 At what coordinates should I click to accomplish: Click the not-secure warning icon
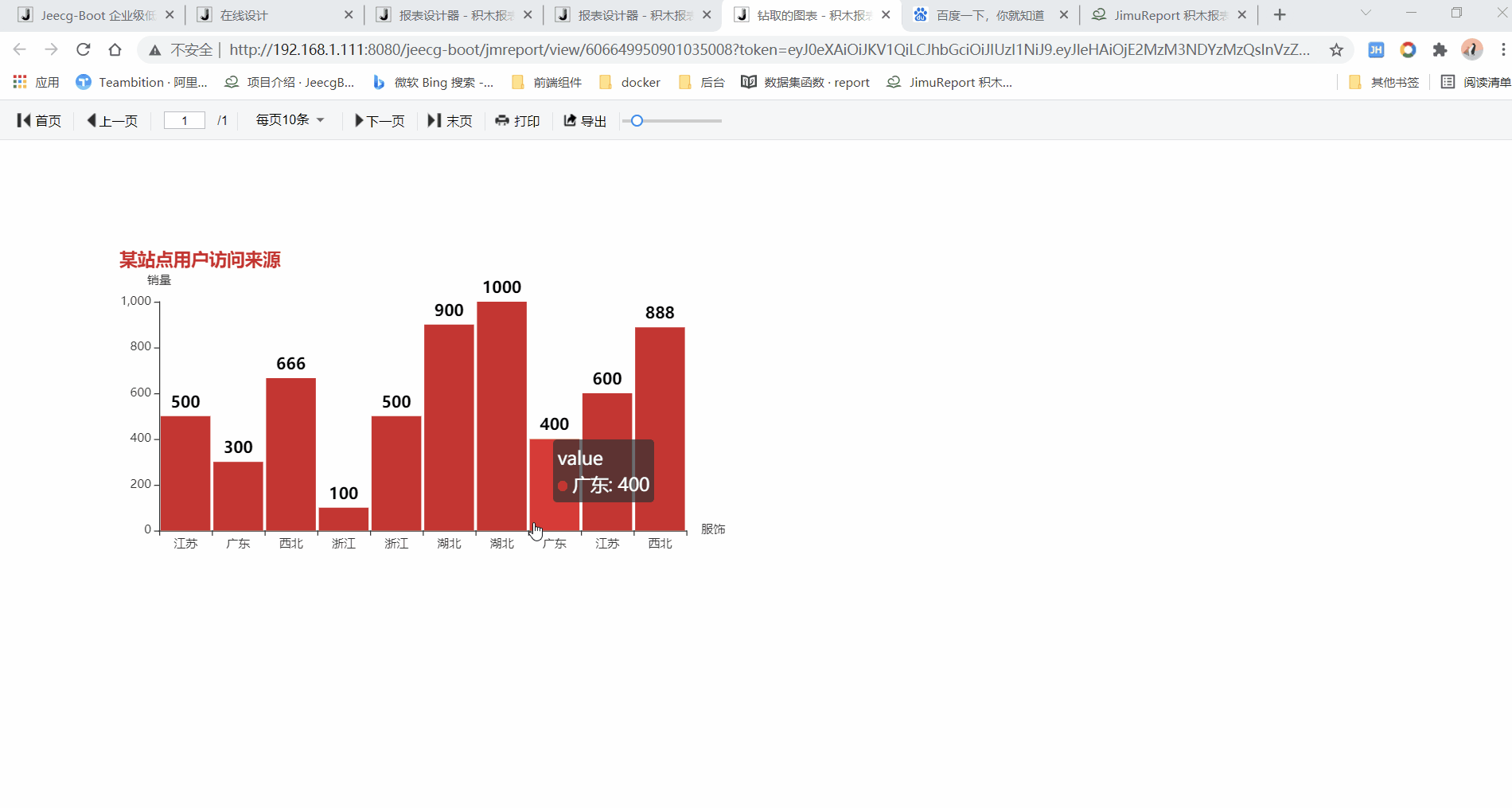[x=155, y=50]
